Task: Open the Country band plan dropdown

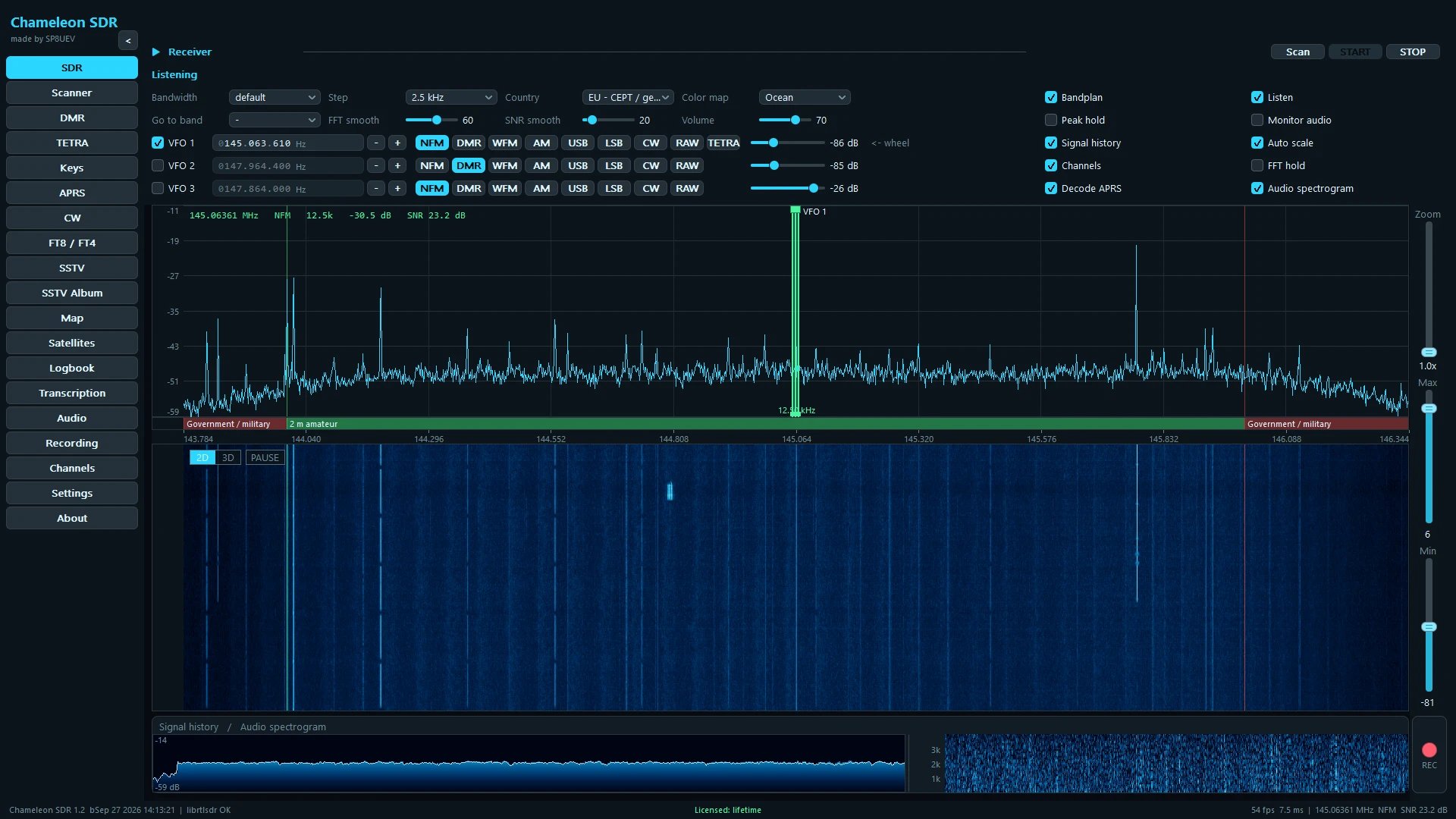Action: tap(628, 97)
